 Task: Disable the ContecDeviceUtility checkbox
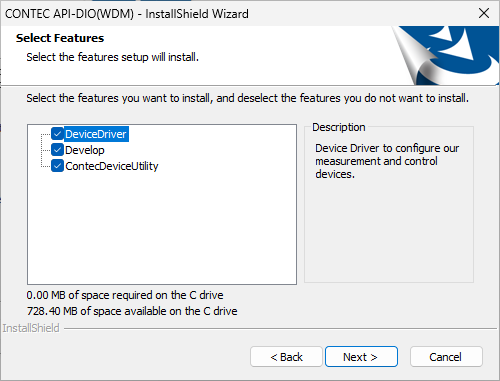[57, 166]
